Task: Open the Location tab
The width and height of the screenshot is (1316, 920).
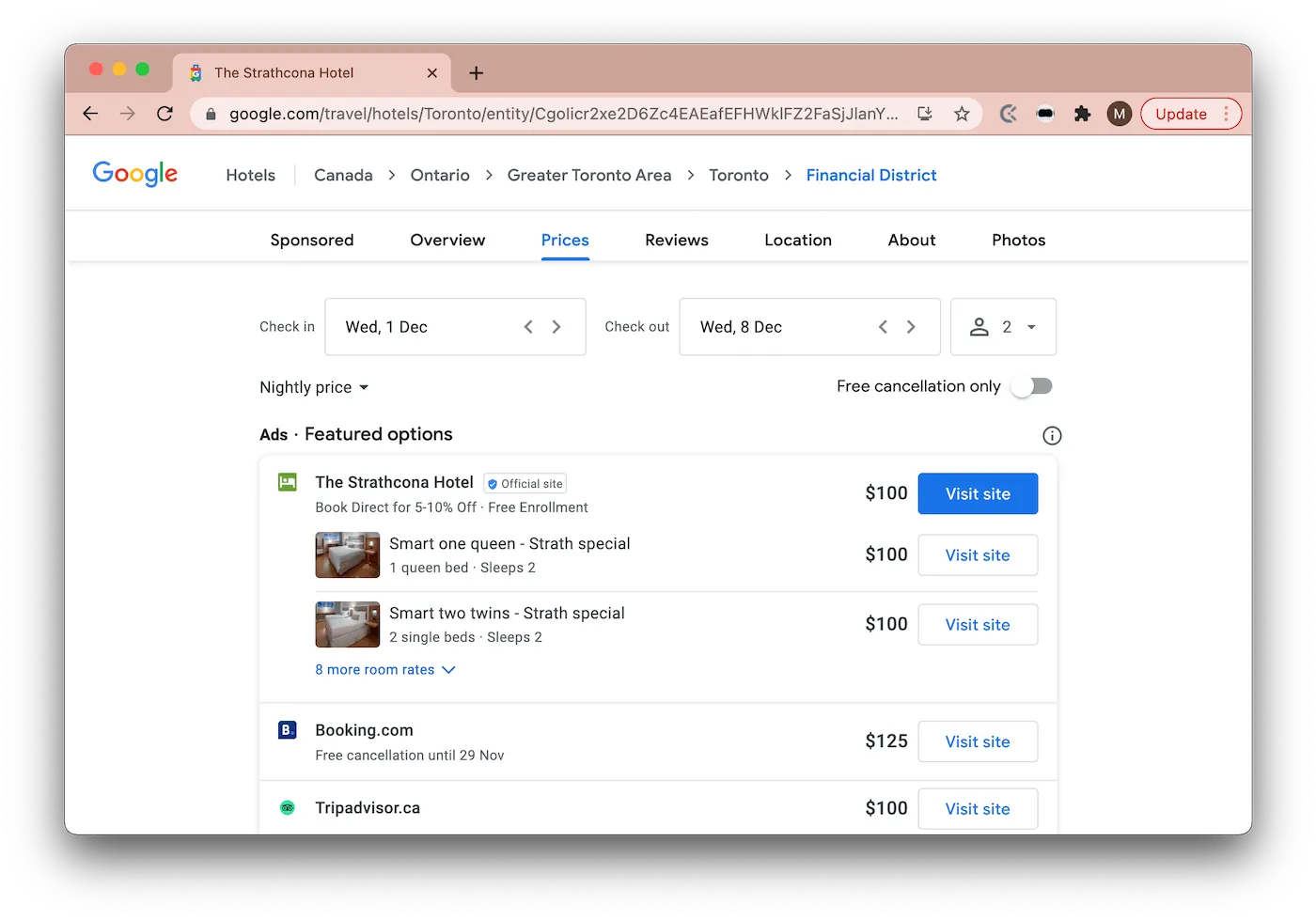Action: click(798, 240)
